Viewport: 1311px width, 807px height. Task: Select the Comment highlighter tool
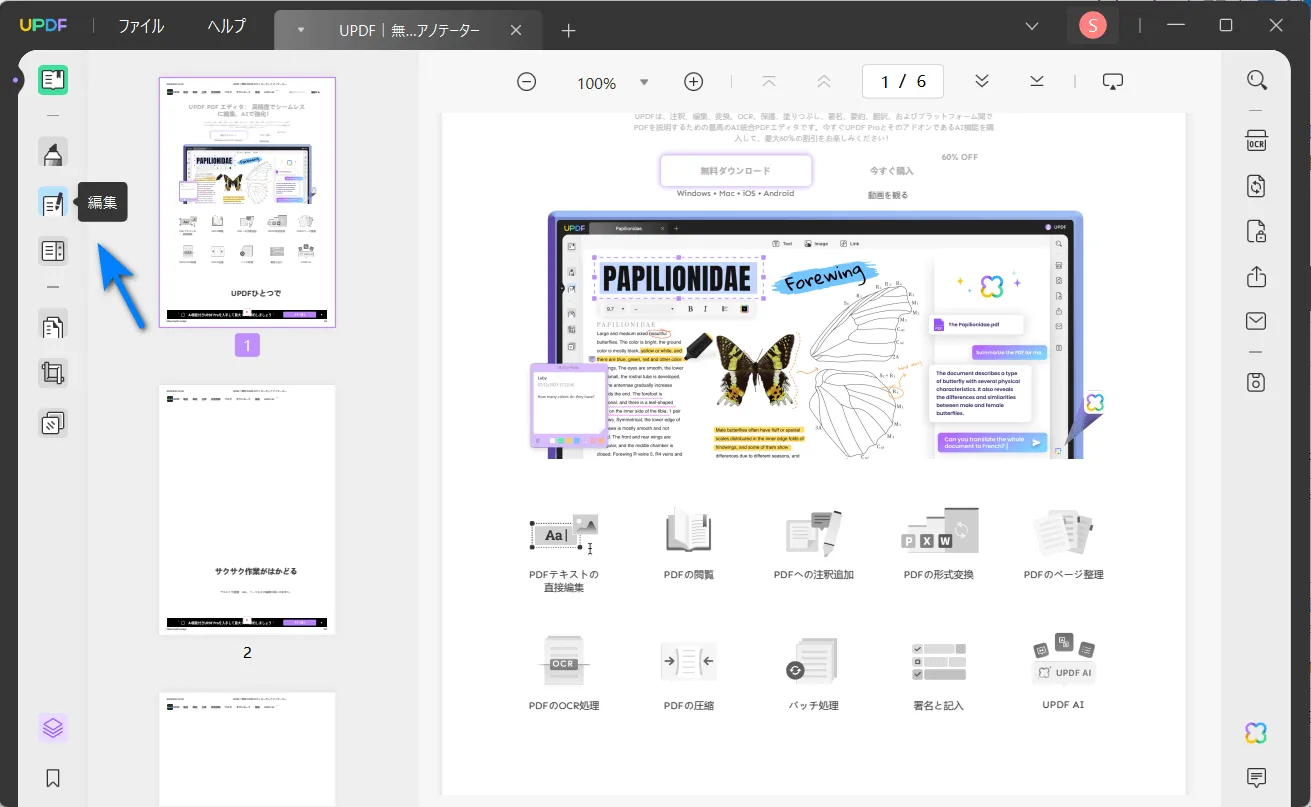coord(53,153)
